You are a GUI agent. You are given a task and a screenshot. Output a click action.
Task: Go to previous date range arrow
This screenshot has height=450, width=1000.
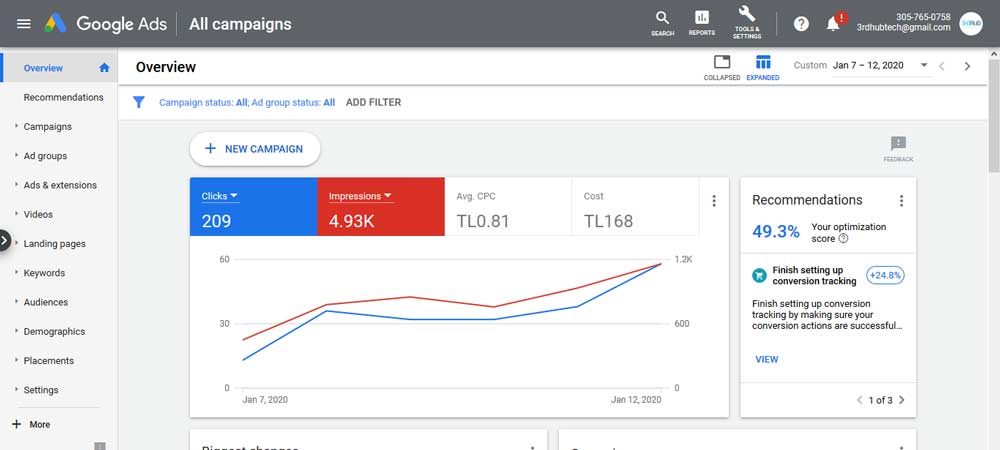point(941,66)
